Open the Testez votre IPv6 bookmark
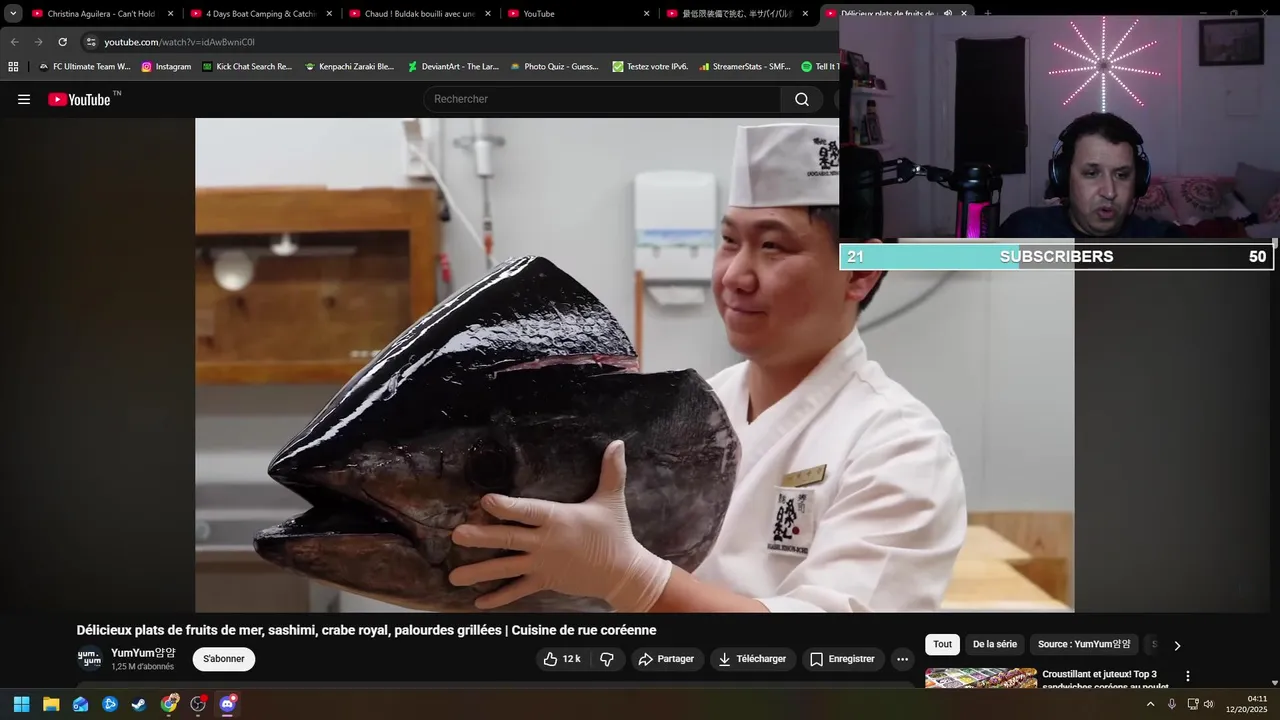 pos(650,67)
